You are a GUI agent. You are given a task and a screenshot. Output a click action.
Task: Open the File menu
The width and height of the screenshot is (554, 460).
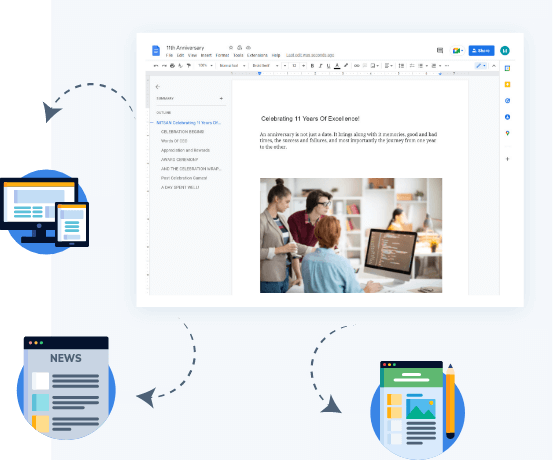tap(169, 55)
